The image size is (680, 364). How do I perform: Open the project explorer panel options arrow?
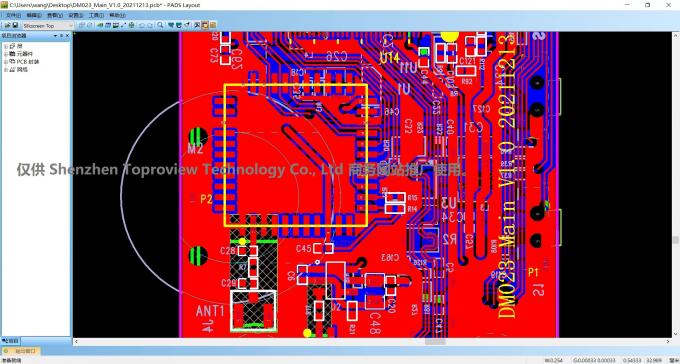click(56, 36)
